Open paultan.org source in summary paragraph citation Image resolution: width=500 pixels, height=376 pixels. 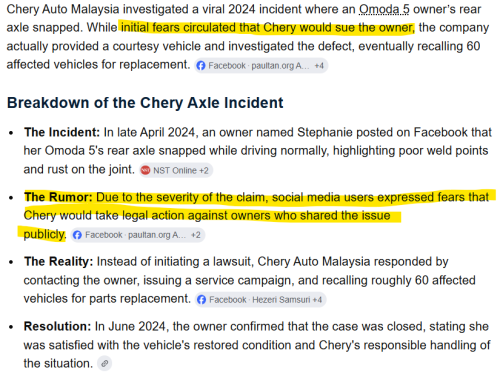[280, 66]
